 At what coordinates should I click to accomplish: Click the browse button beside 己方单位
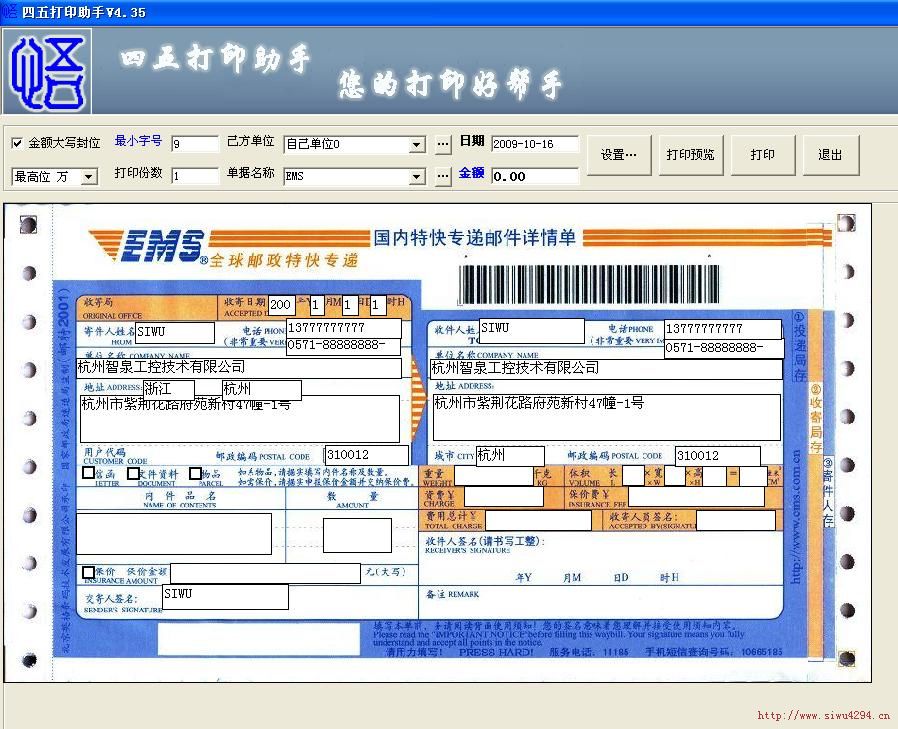pyautogui.click(x=443, y=145)
